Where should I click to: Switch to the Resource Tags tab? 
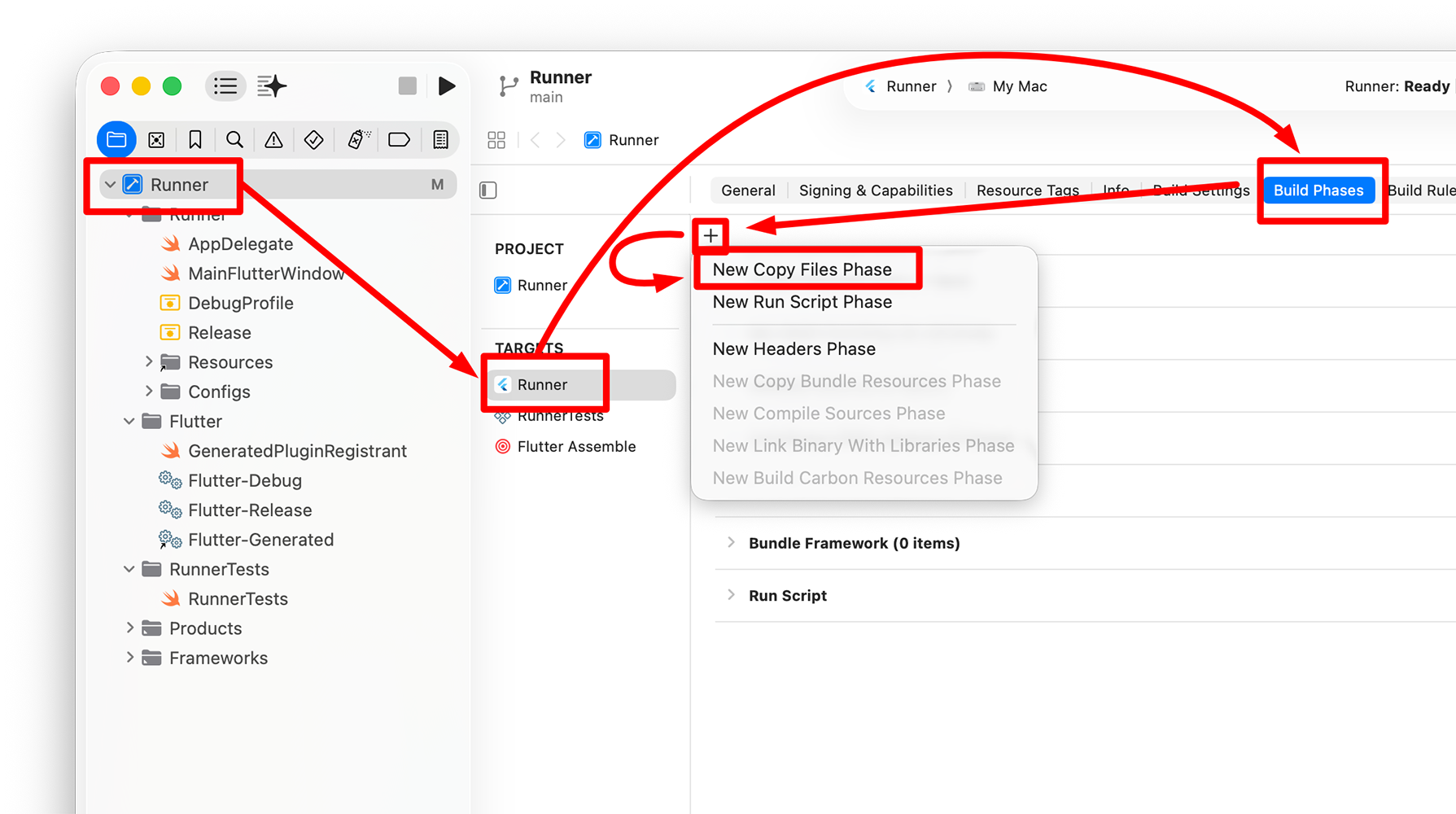click(x=1028, y=190)
